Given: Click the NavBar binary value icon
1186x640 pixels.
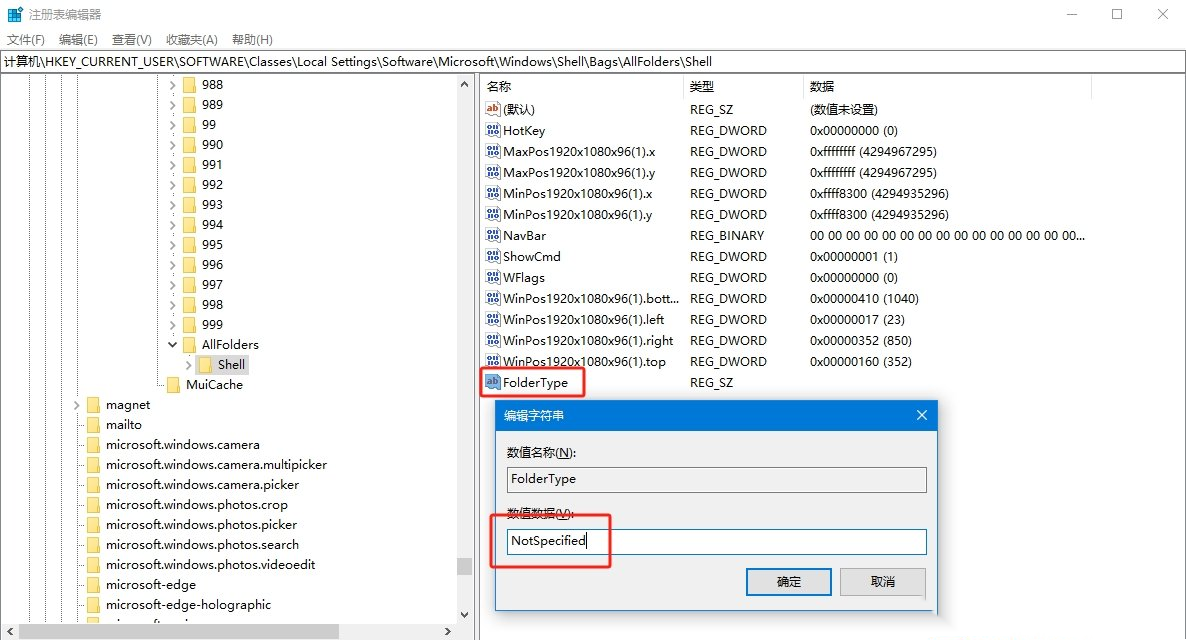Looking at the screenshot, I should (x=492, y=235).
